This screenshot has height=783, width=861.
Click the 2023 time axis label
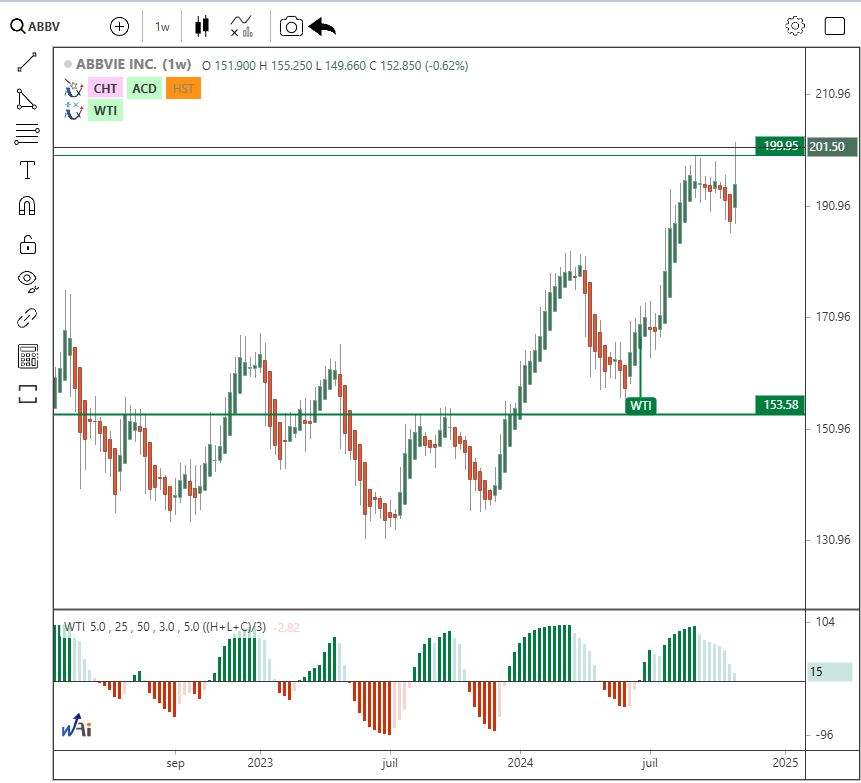click(260, 763)
